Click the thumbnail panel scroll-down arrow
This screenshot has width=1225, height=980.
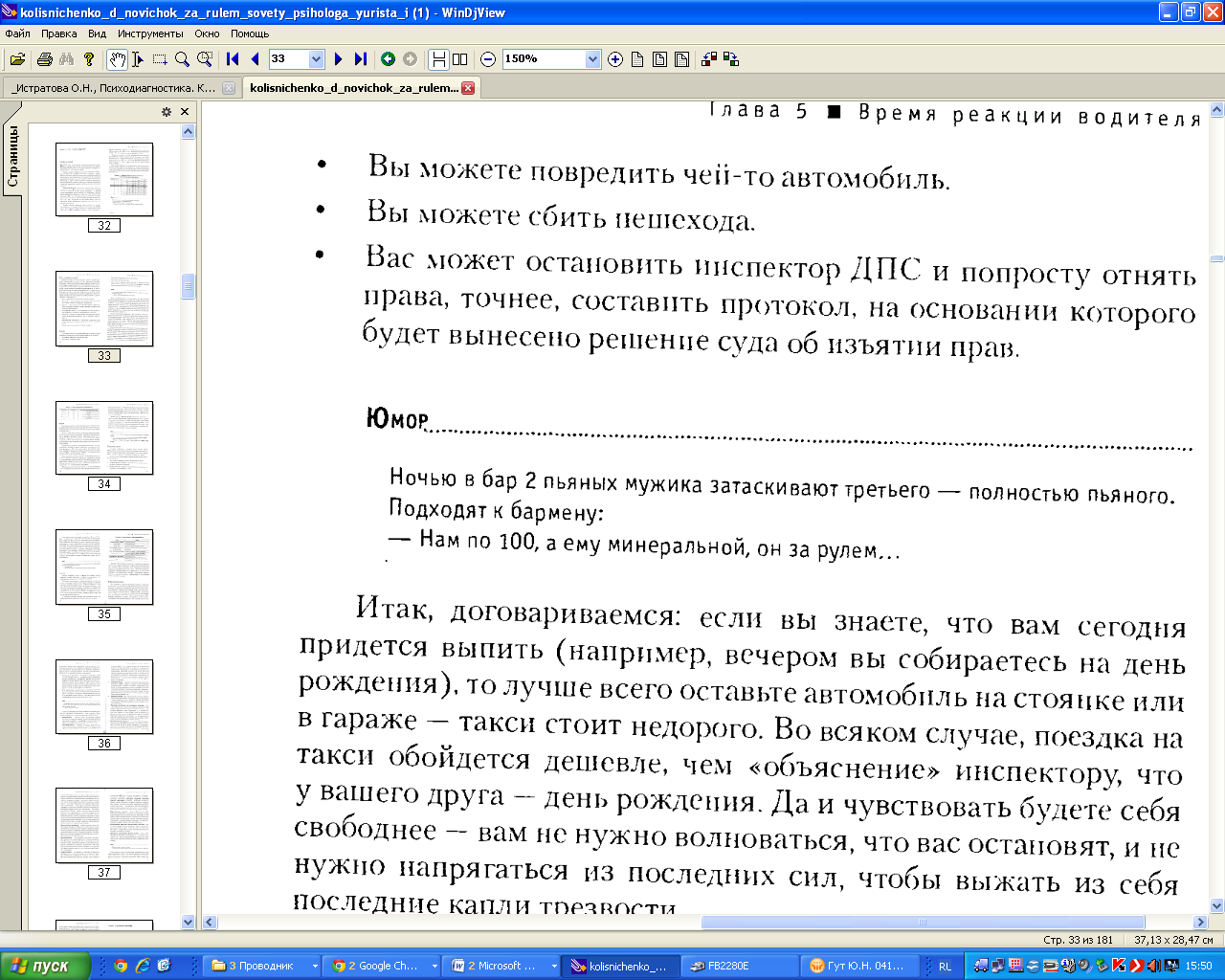point(188,923)
